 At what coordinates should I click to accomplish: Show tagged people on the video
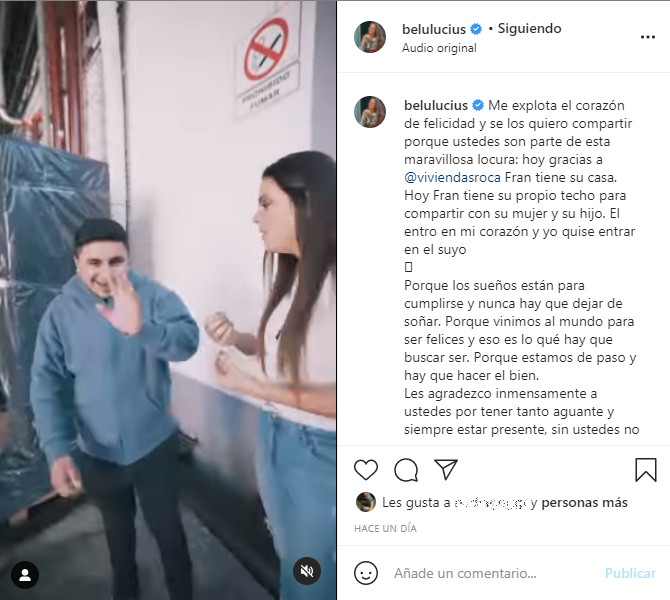25,575
